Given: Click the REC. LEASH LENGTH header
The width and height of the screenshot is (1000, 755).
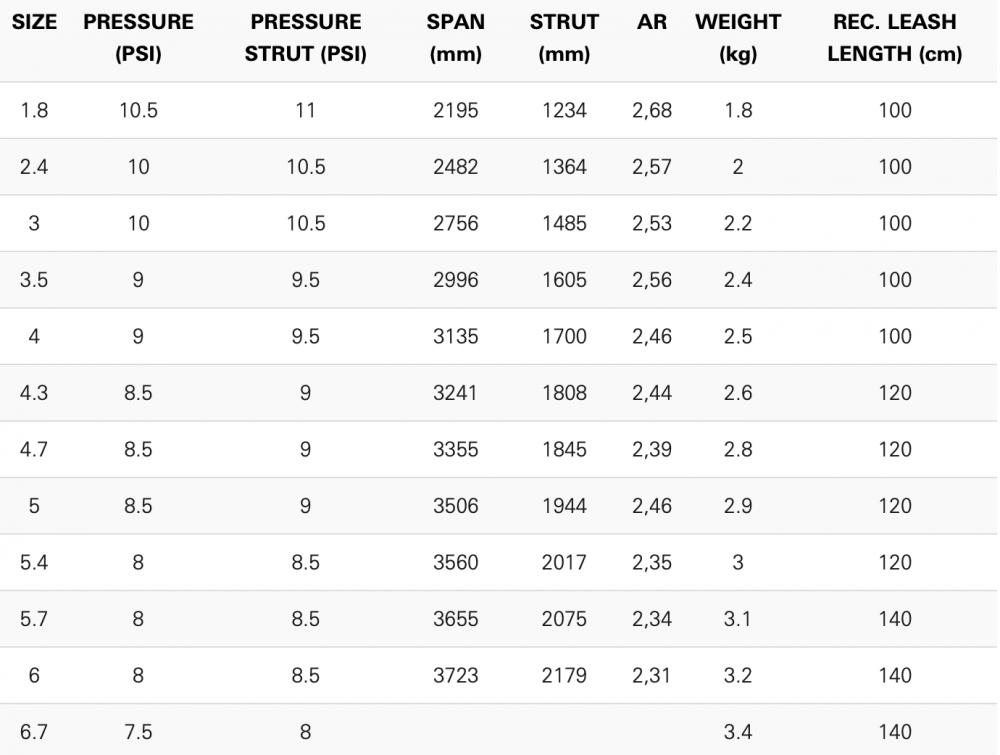Looking at the screenshot, I should pos(895,38).
